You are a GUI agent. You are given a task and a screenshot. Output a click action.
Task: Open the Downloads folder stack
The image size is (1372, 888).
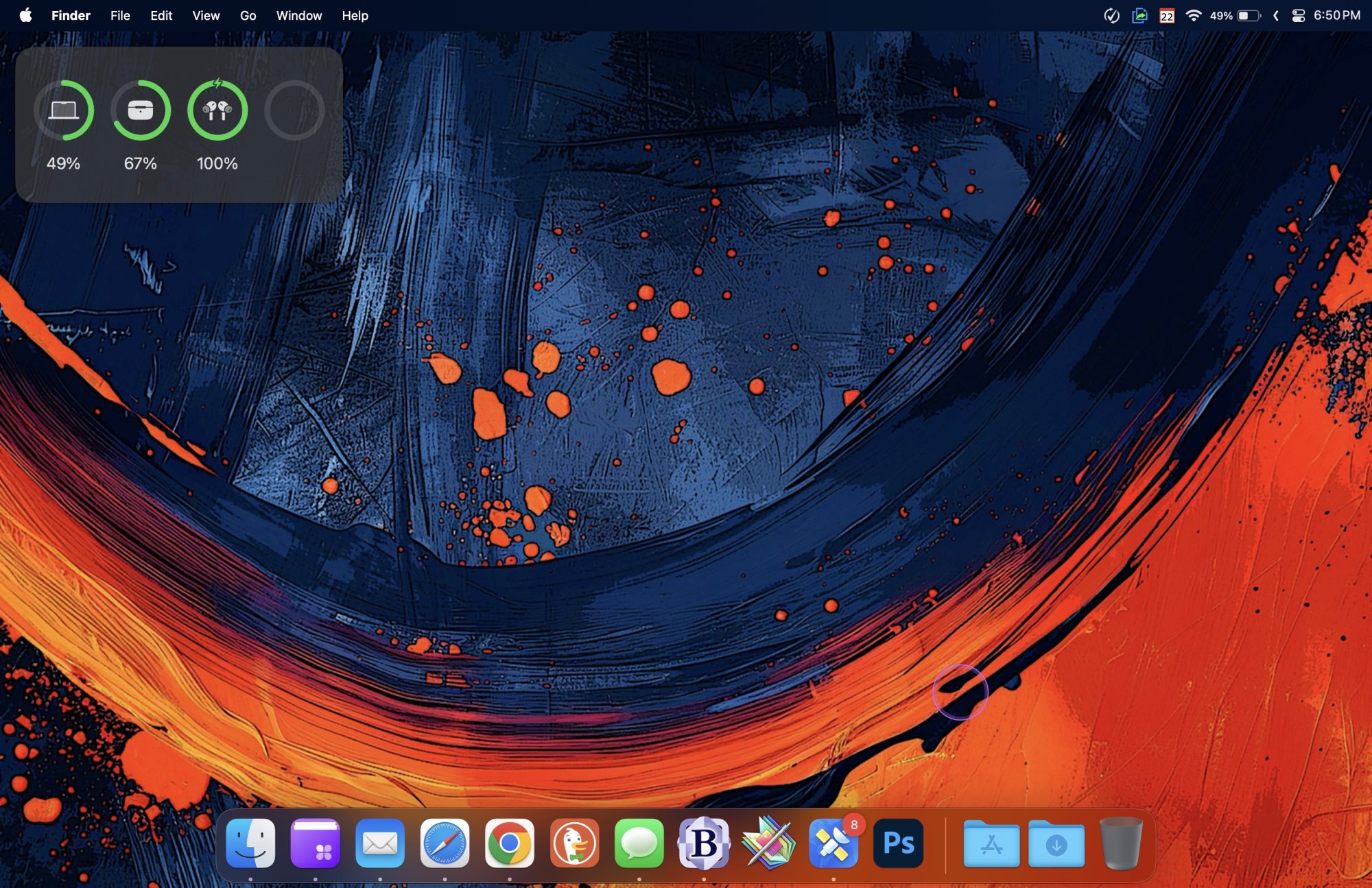click(x=1056, y=844)
